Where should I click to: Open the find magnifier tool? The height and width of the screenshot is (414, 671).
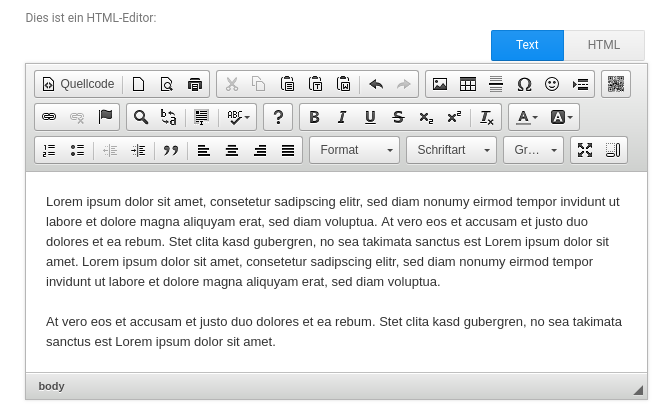click(141, 117)
